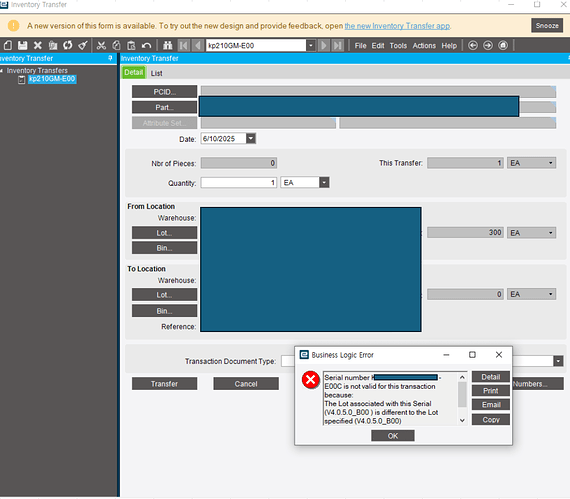Expand the Quantity EA unit dropdown
Screen dimensions: 570x499
click(x=324, y=182)
